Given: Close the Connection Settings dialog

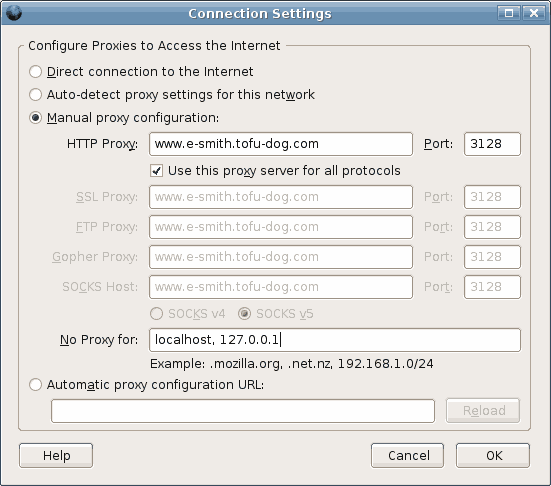Looking at the screenshot, I should pos(534,13).
